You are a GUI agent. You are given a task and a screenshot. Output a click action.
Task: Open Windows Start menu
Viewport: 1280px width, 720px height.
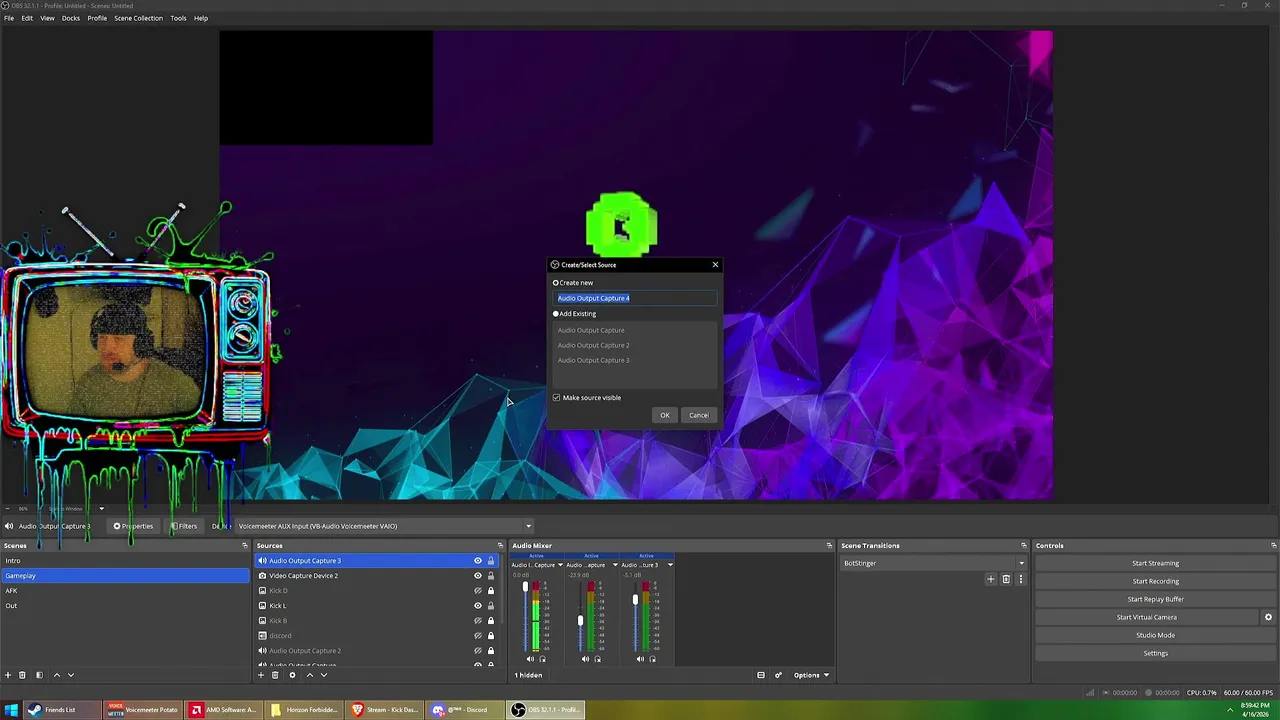click(x=12, y=710)
